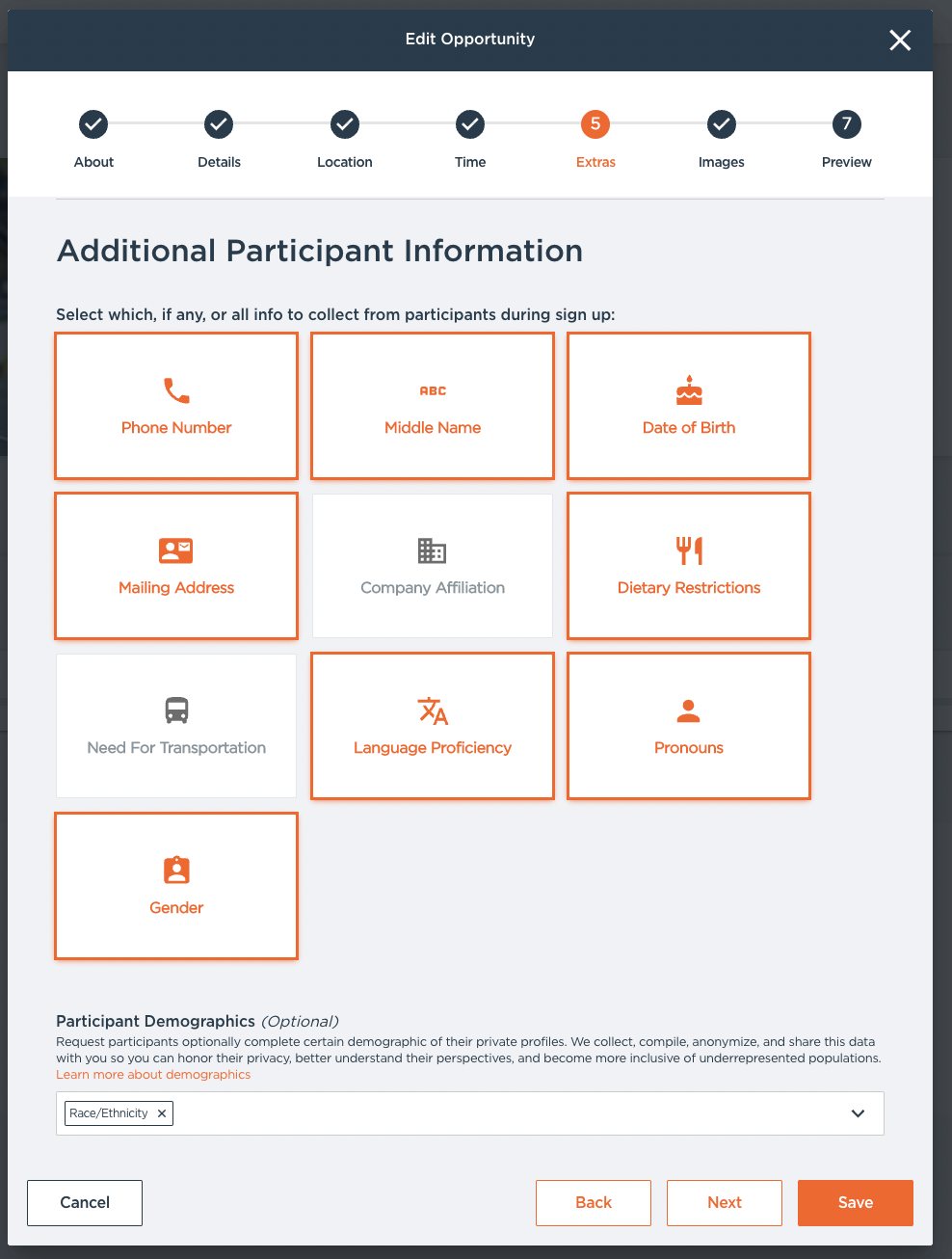This screenshot has height=1259, width=952.
Task: Go to the About step
Action: [93, 124]
